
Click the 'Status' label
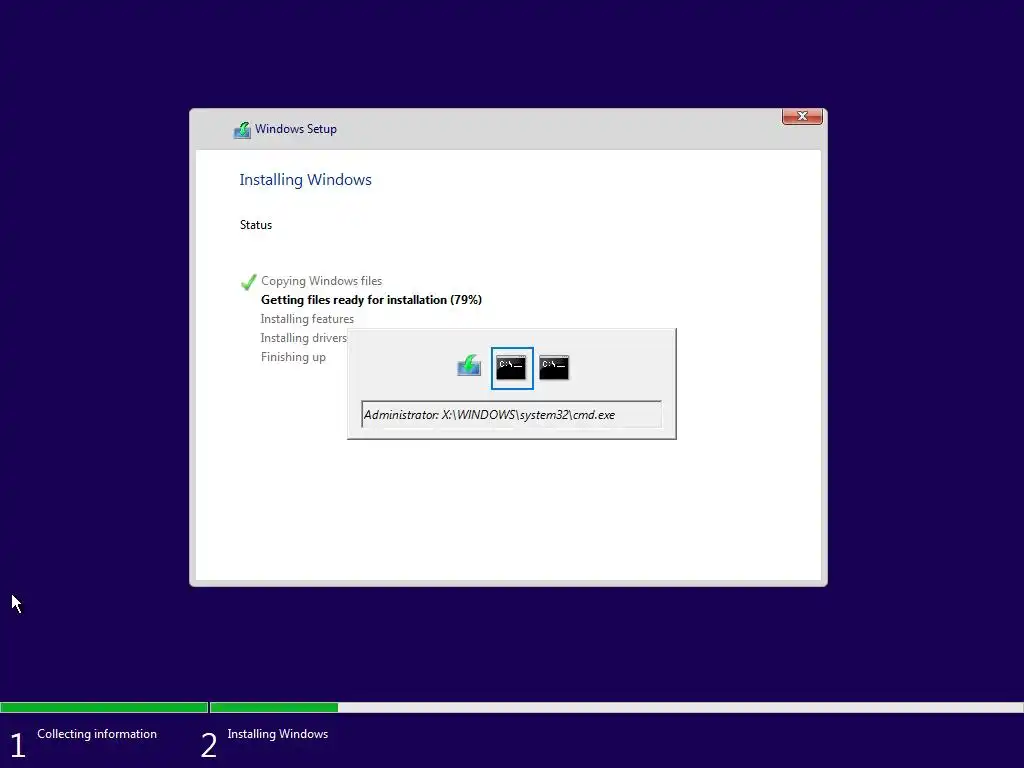[x=255, y=225]
